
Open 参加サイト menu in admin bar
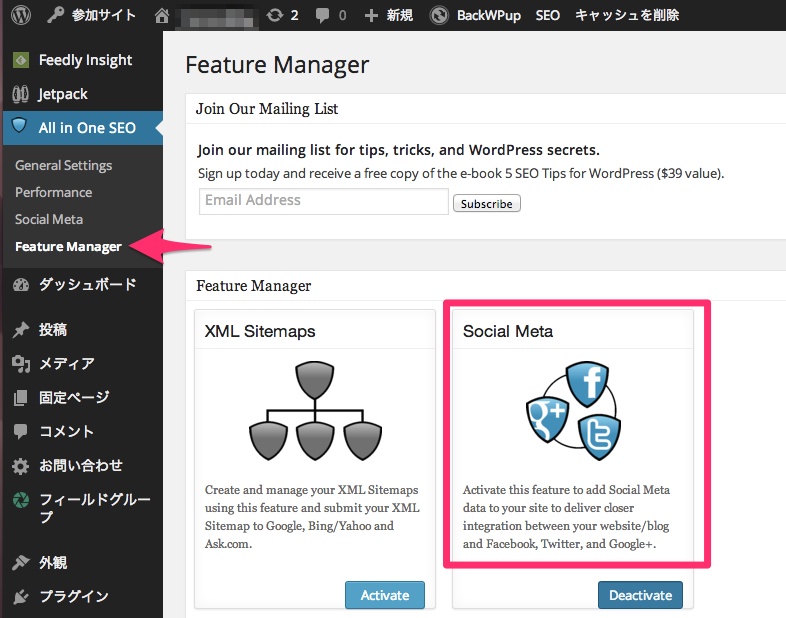104,15
